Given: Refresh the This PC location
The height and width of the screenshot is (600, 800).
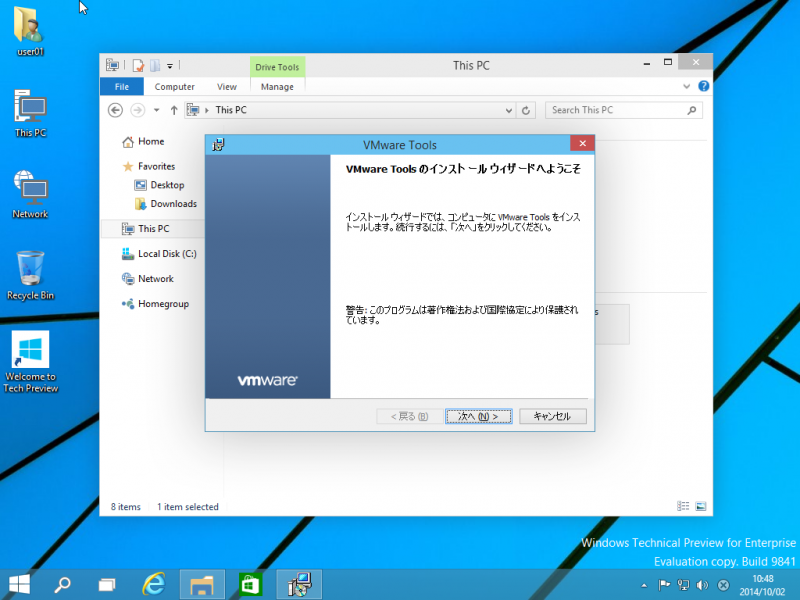Looking at the screenshot, I should [527, 110].
